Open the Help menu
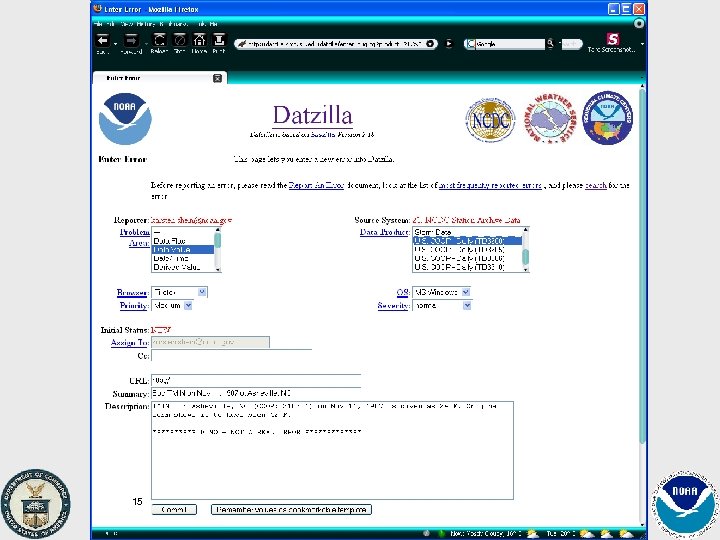Image resolution: width=720 pixels, height=540 pixels. (214, 24)
